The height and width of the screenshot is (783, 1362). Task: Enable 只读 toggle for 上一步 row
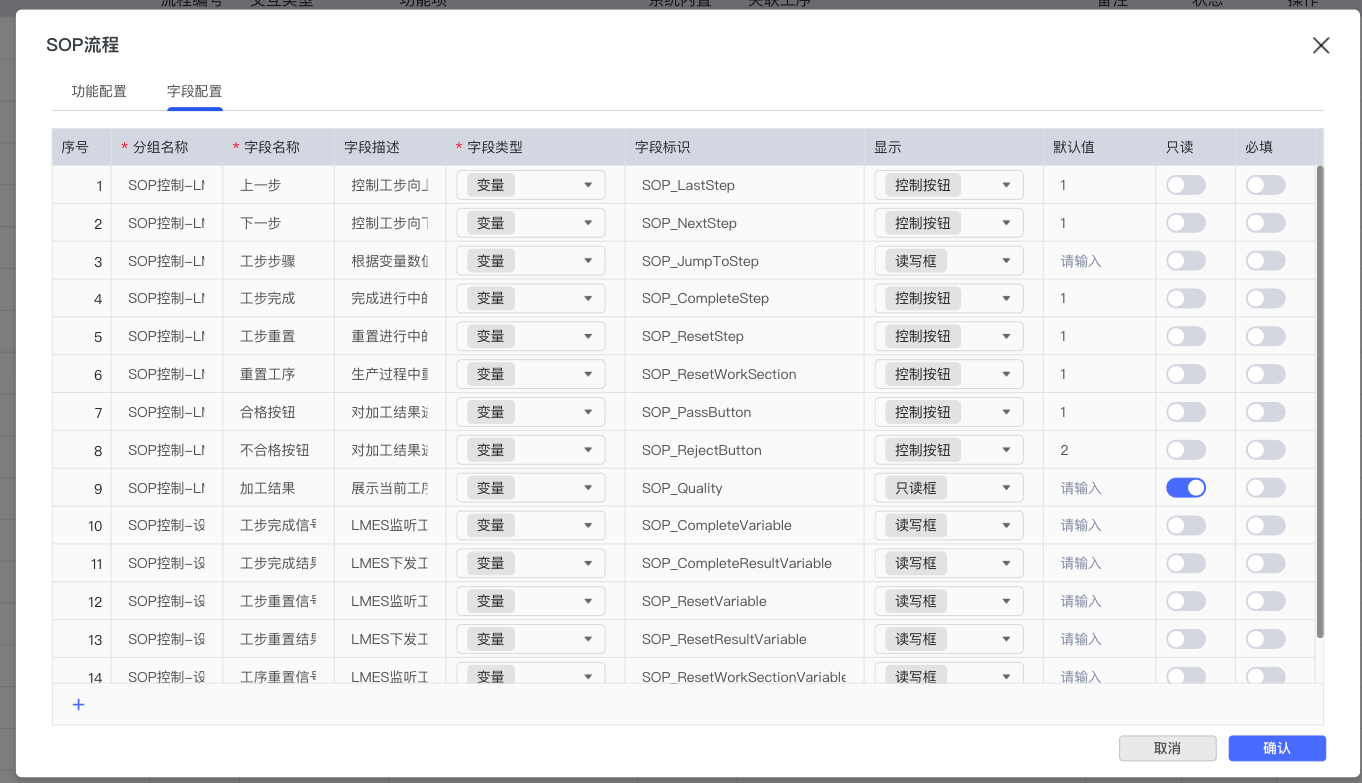point(1185,185)
